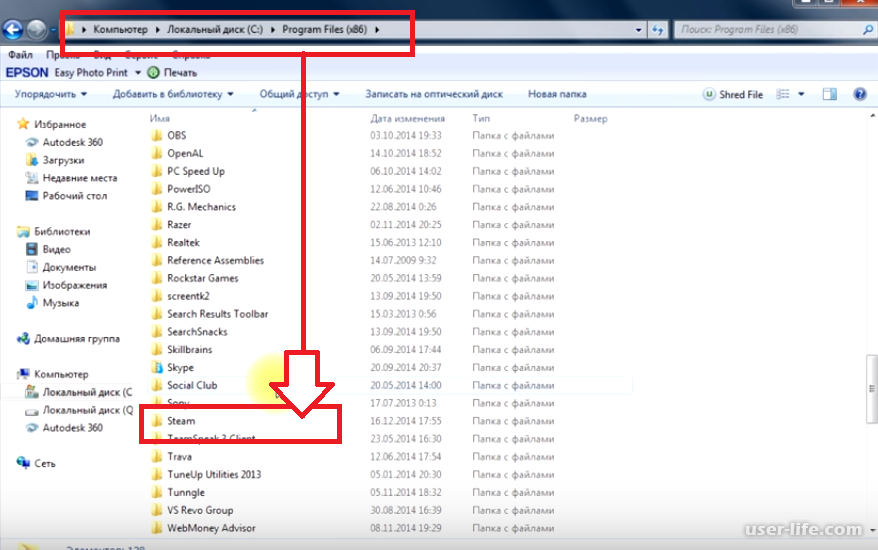Click the search magnifier icon
Screen dimensions: 878x550
pos(868,30)
